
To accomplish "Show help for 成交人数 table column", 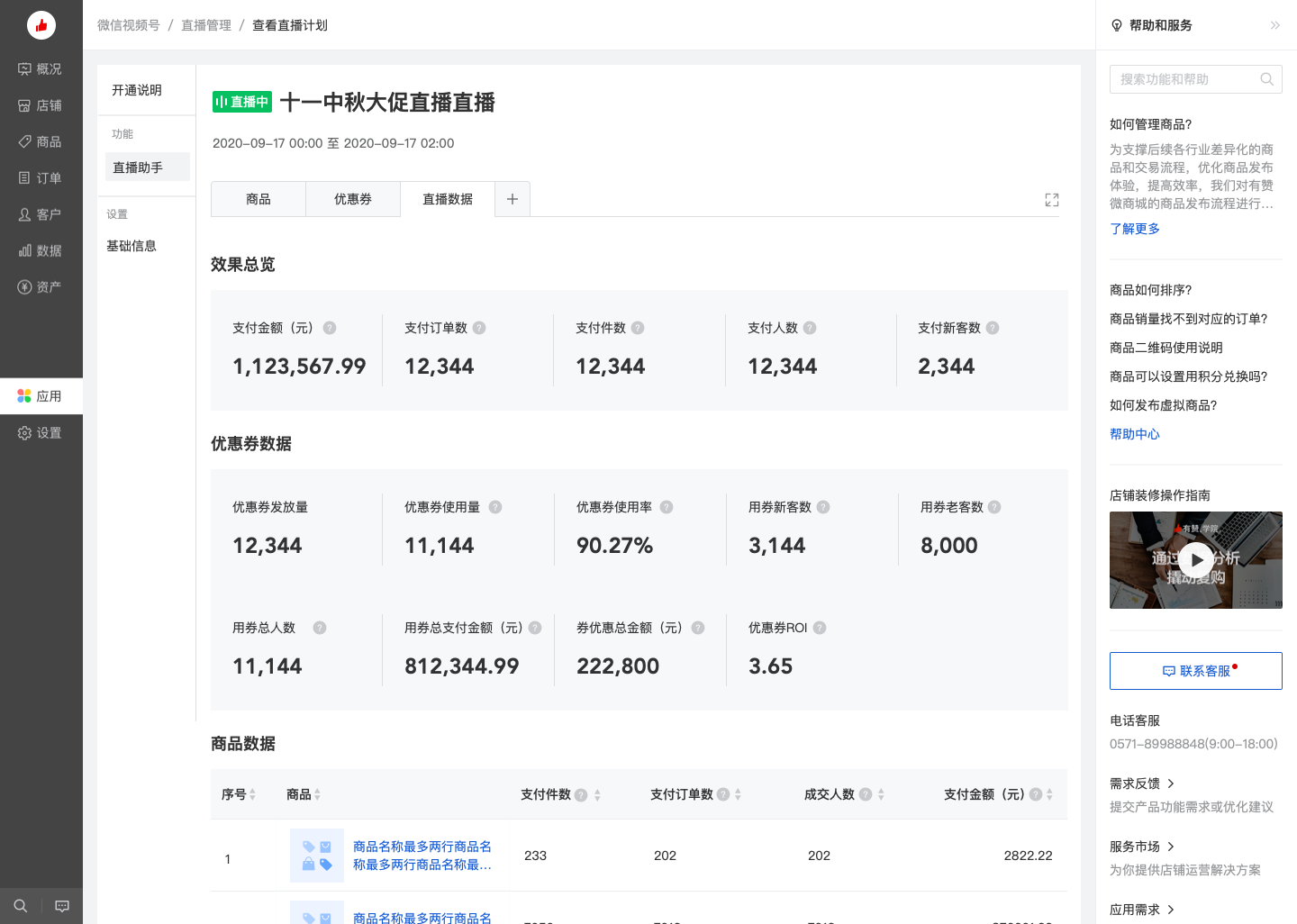I will pyautogui.click(x=866, y=794).
